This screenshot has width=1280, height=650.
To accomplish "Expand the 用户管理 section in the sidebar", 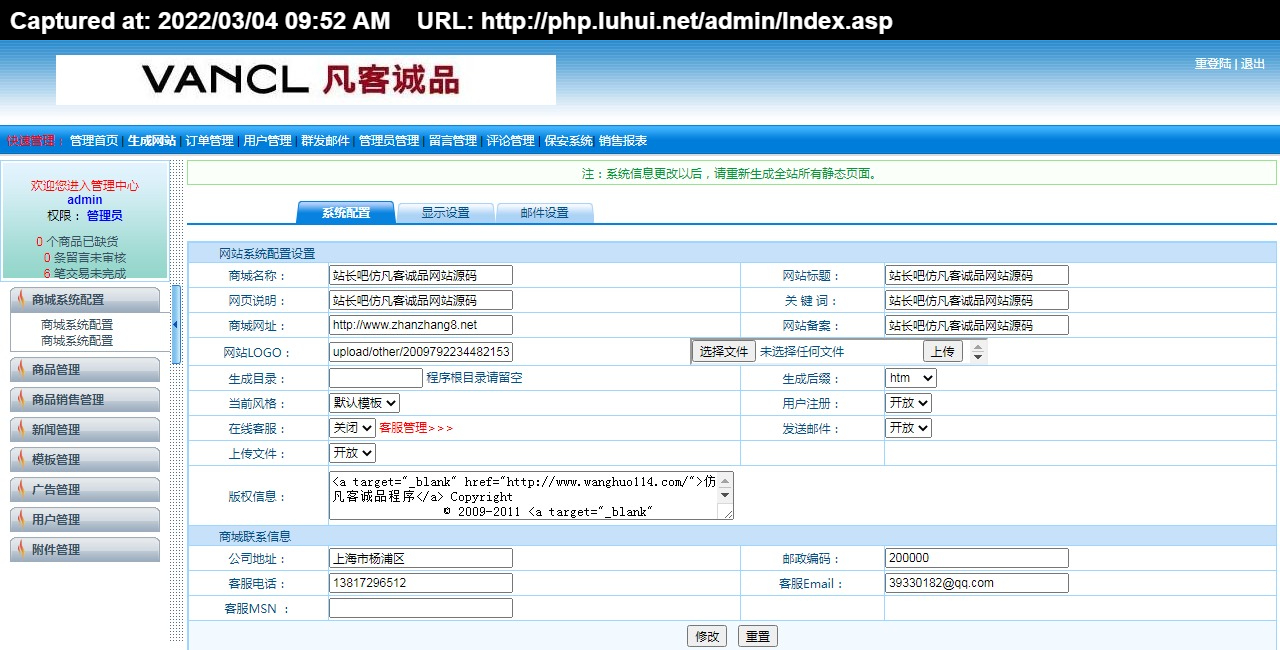I will (x=85, y=519).
